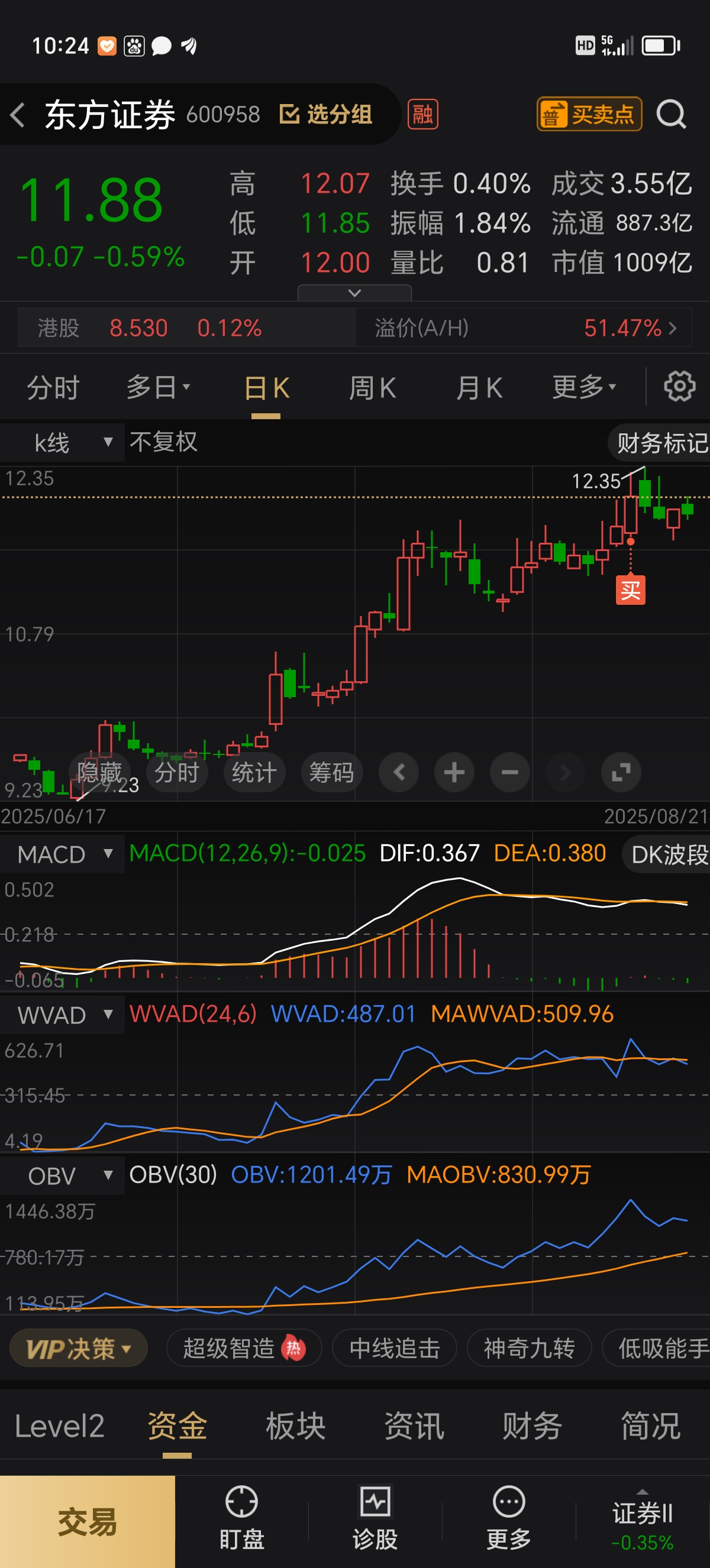Select the 神奇九转 indicator chip
This screenshot has height=1568, width=710.
tap(529, 1349)
